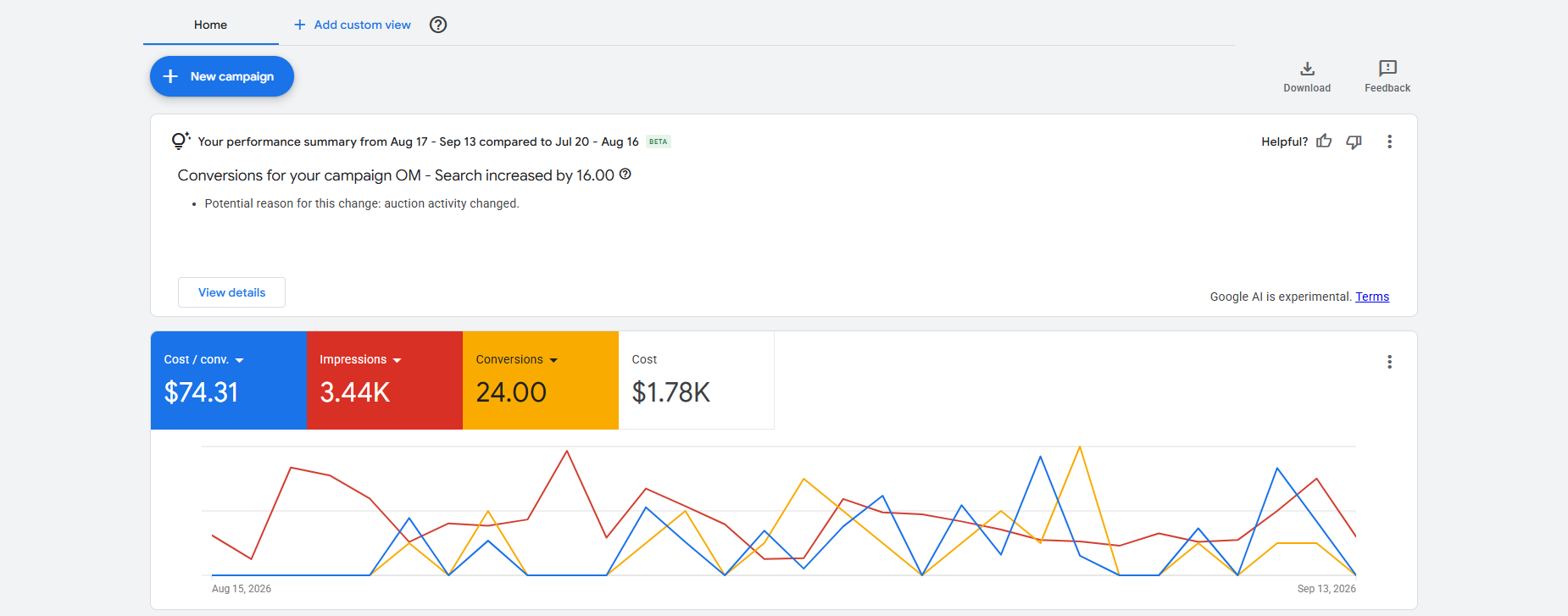Open the performance summary three-dot menu
This screenshot has height=616, width=1568.
(1389, 142)
